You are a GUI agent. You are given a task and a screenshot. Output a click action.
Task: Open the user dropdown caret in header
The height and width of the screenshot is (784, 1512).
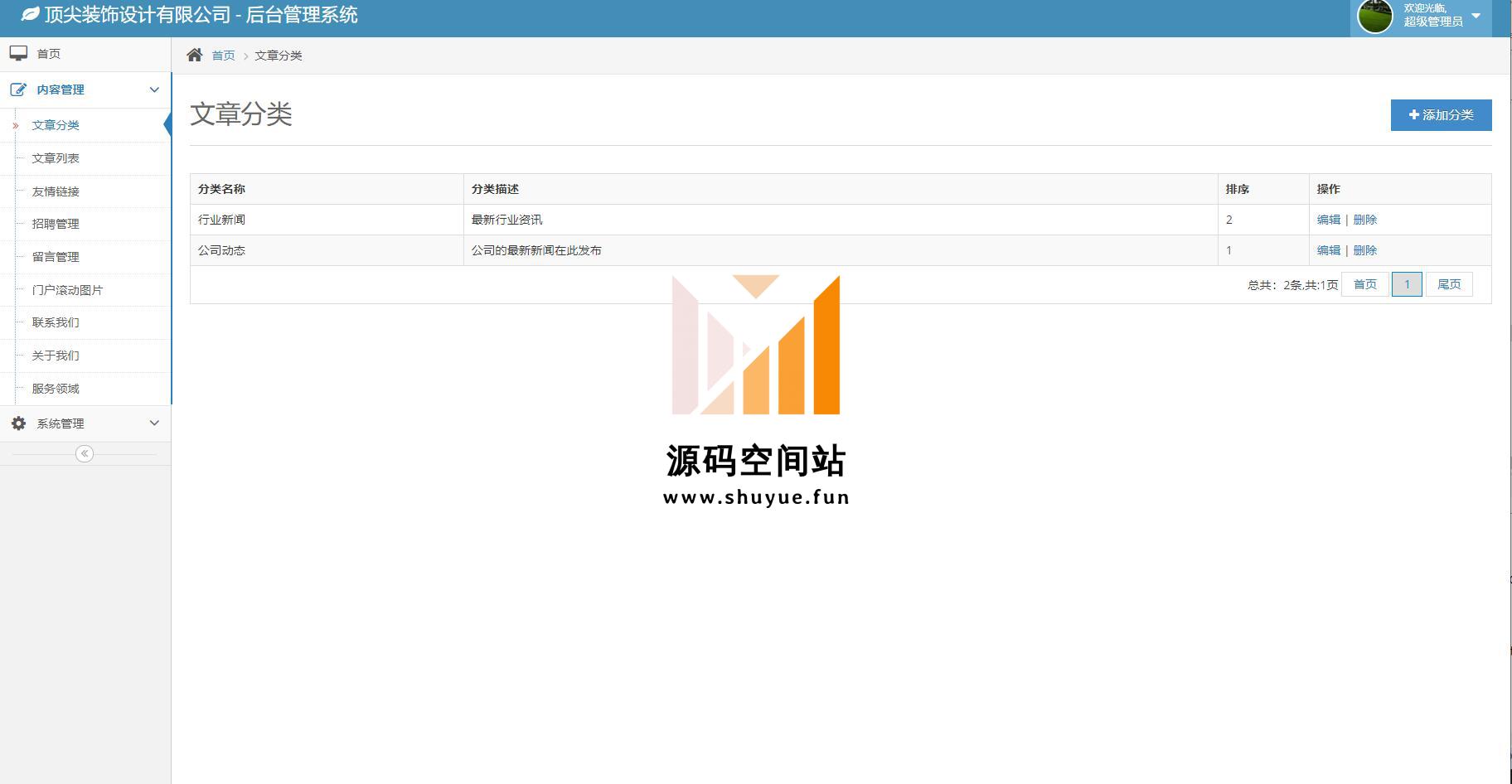(1476, 16)
